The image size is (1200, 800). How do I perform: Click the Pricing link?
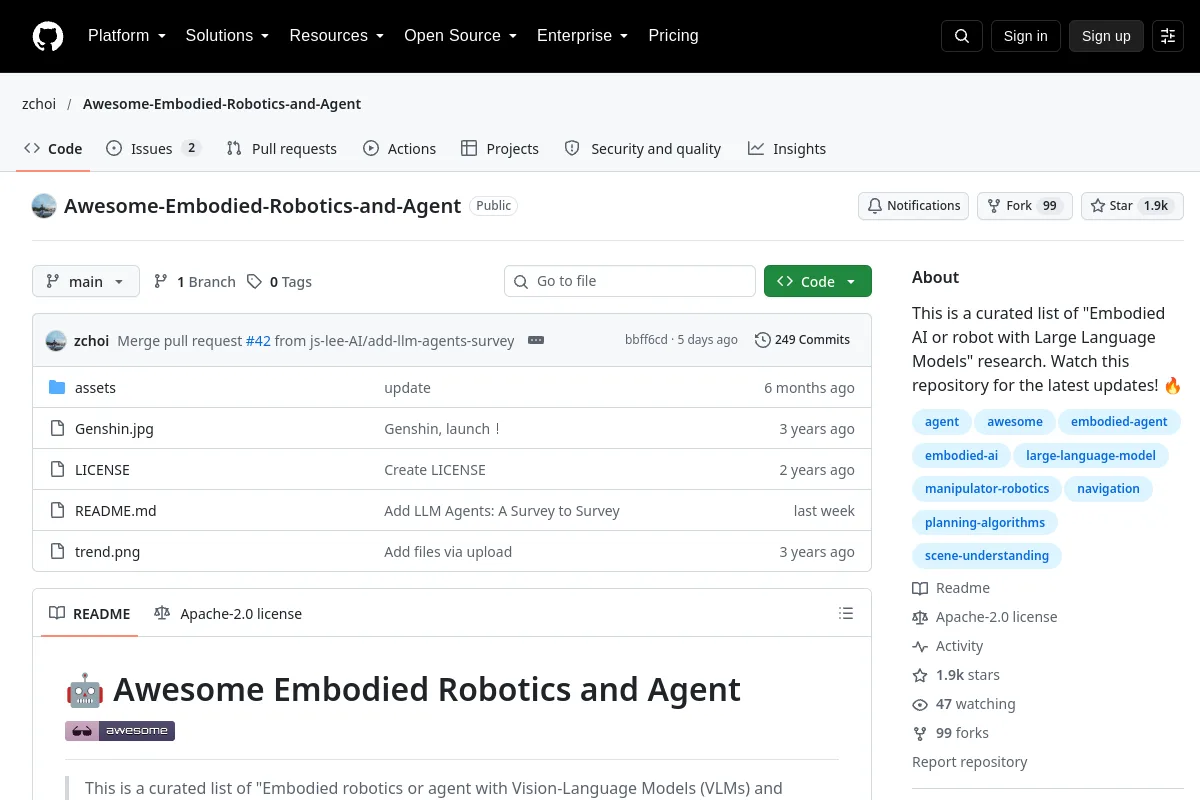[x=673, y=36]
